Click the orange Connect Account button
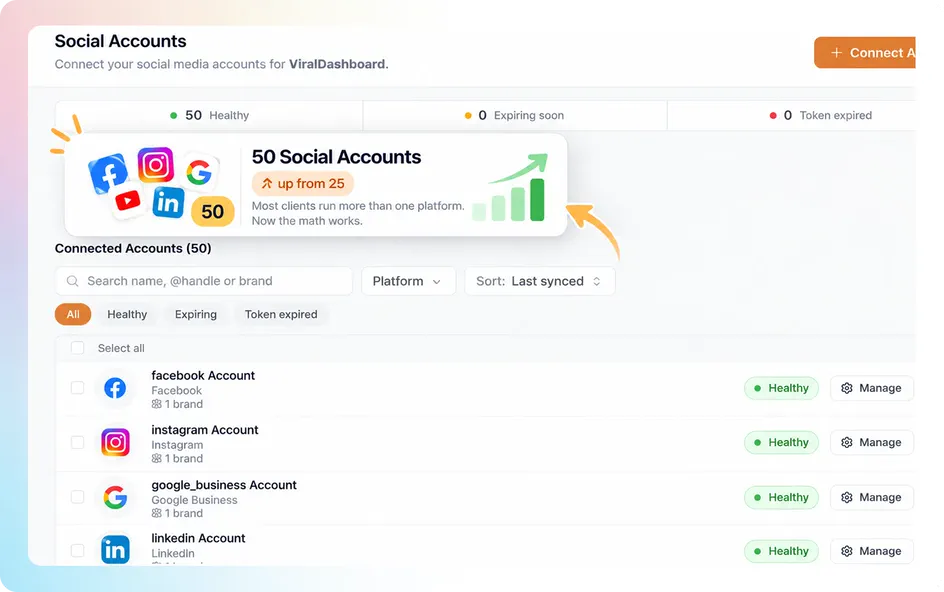This screenshot has height=592, width=944. (865, 53)
